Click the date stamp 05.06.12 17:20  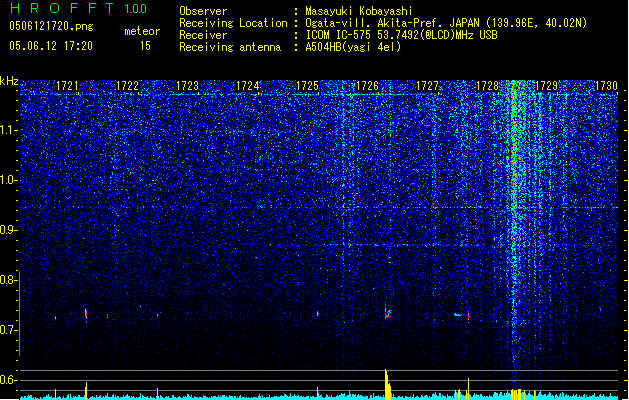[x=51, y=46]
